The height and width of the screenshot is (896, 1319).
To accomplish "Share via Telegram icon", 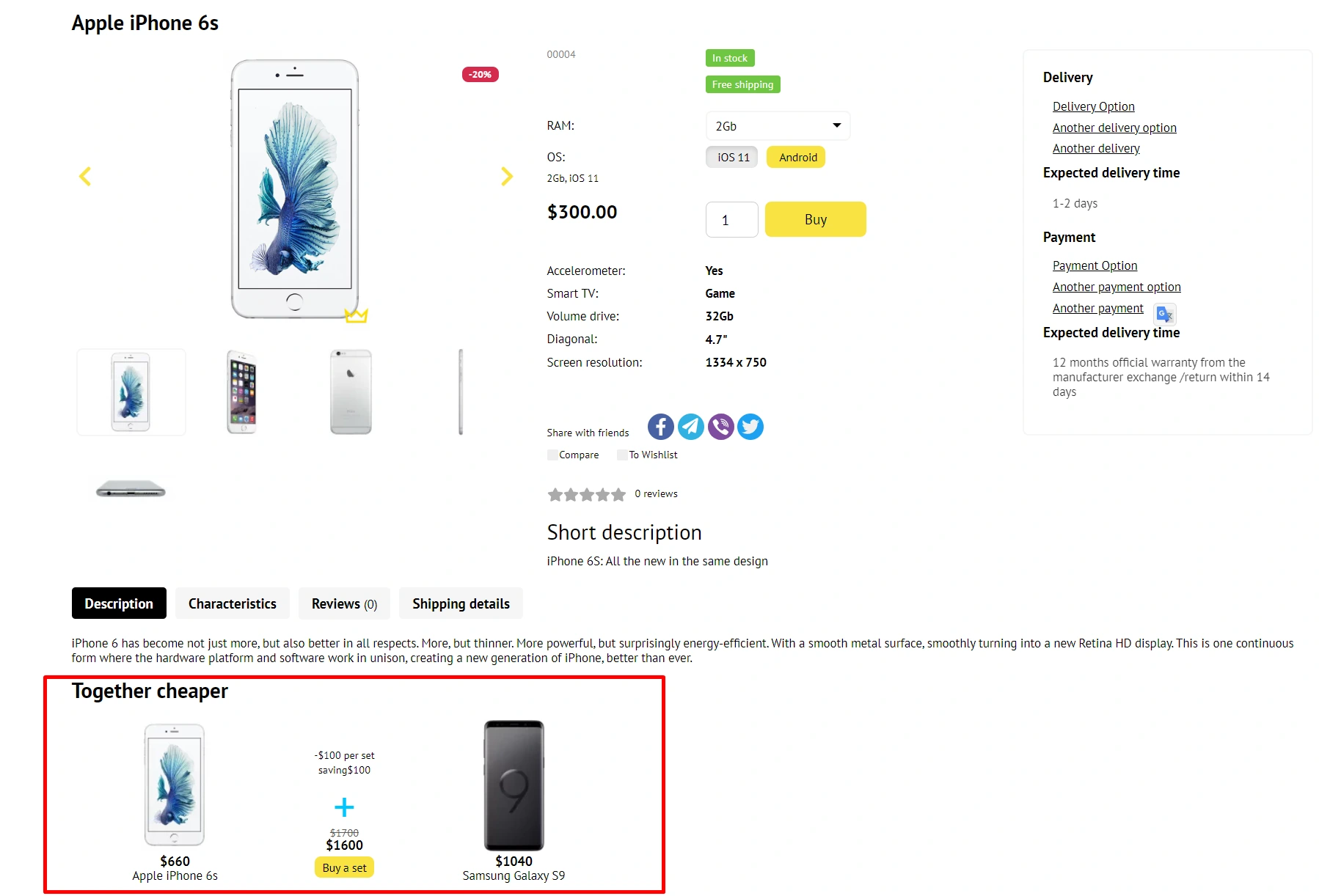I will click(x=690, y=427).
